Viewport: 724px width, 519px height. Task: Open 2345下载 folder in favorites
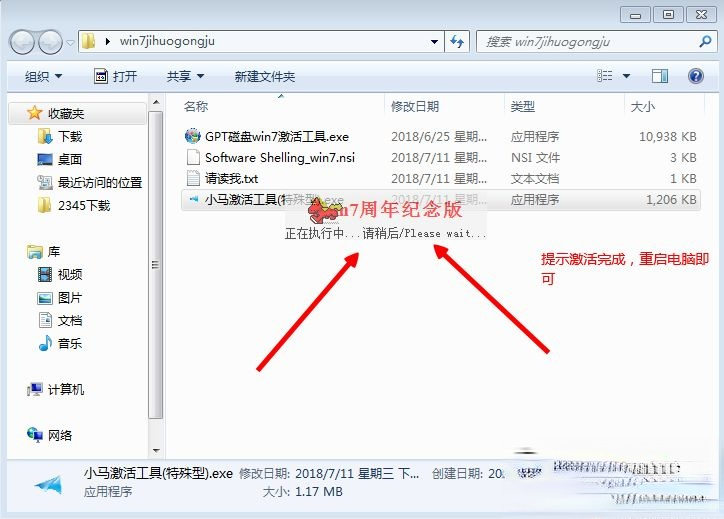pos(84,205)
